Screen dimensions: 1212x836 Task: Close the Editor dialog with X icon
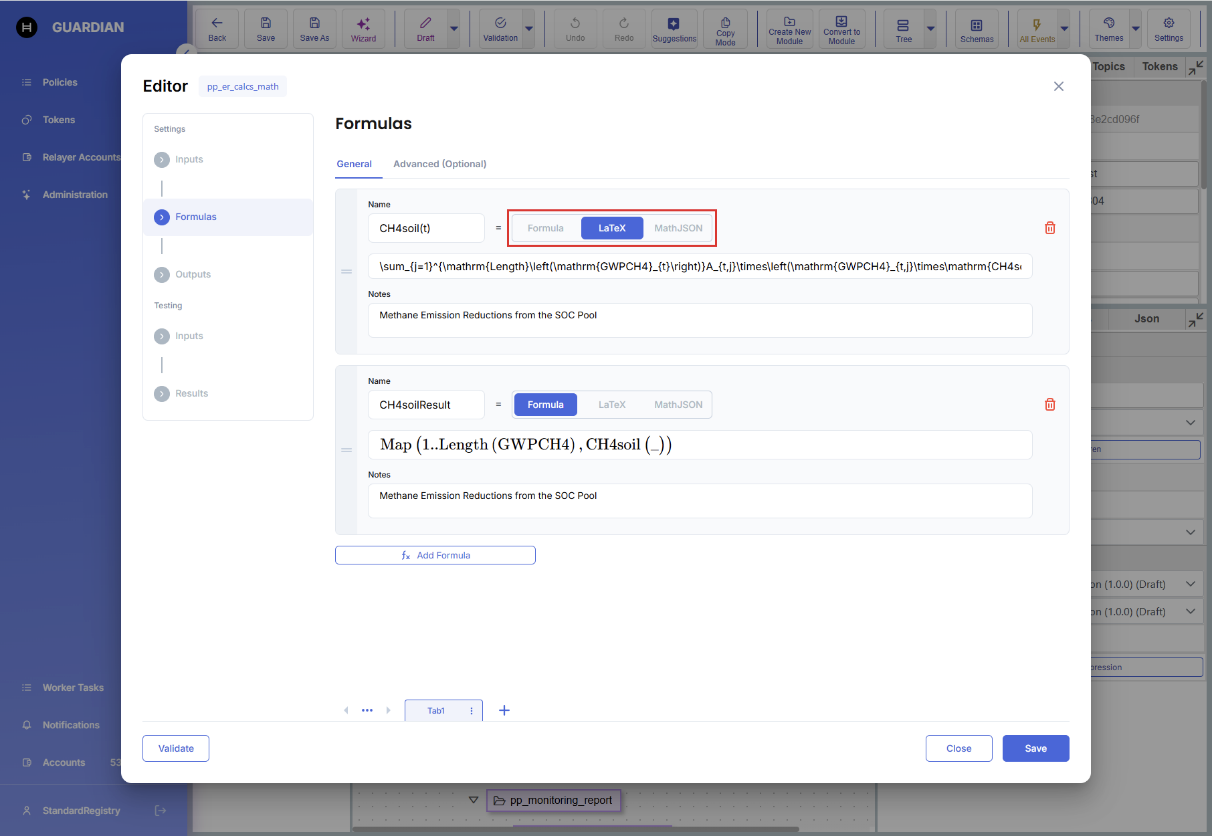click(x=1058, y=87)
